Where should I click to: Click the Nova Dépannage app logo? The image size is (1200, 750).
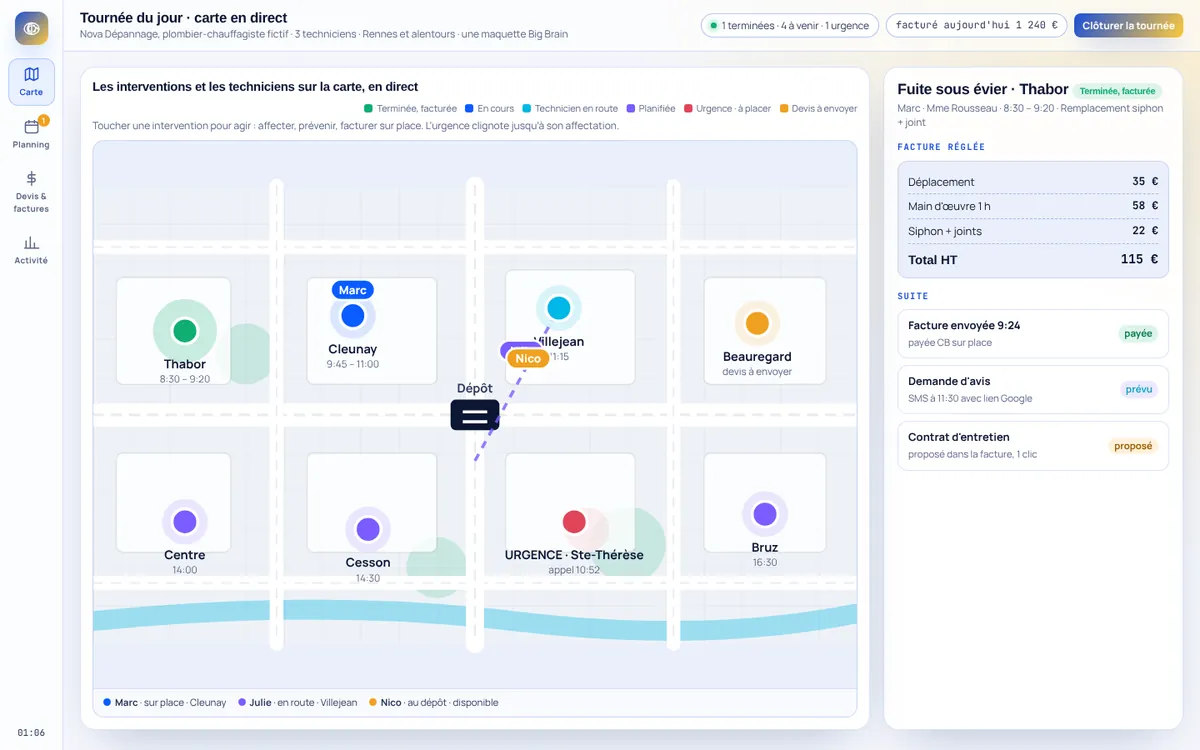point(31,28)
